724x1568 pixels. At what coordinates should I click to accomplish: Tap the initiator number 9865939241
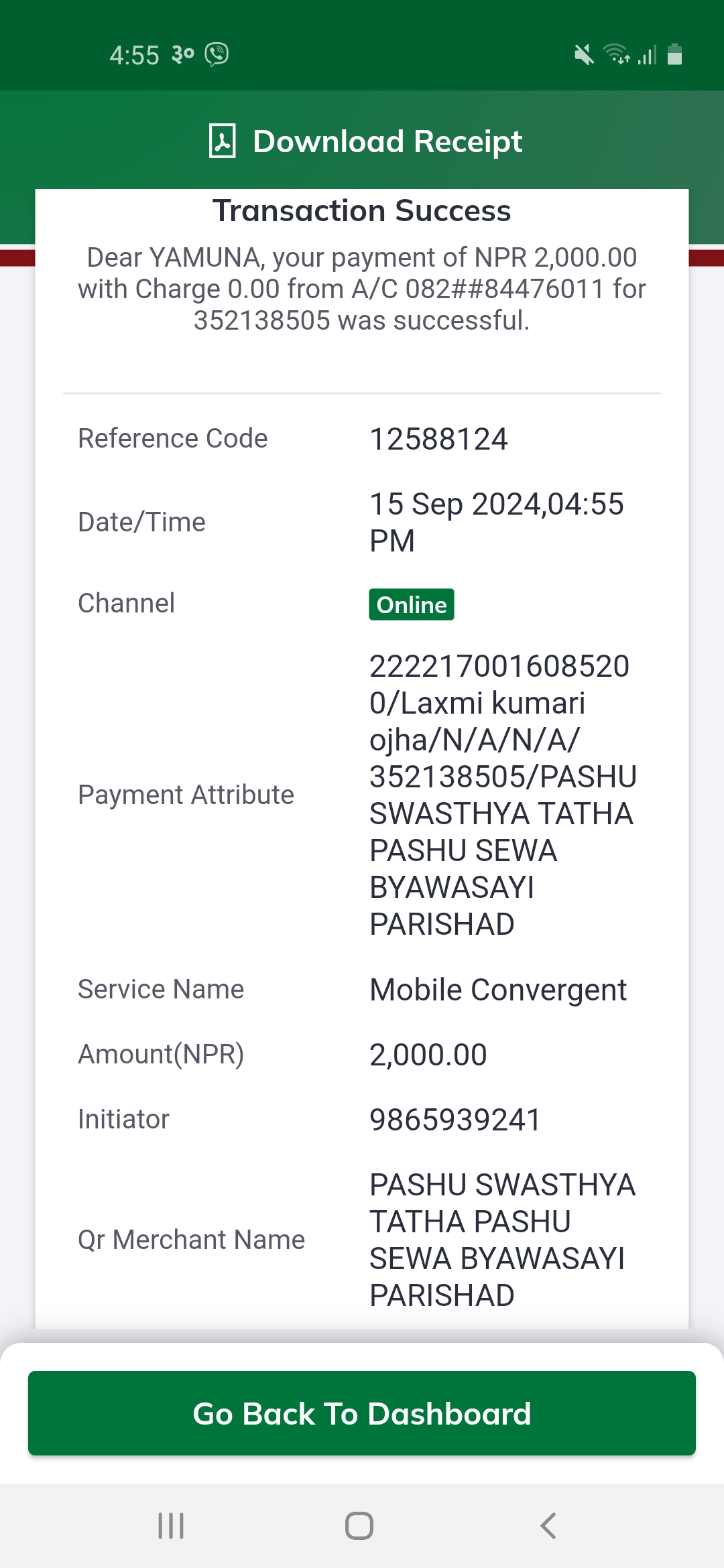coord(455,1120)
